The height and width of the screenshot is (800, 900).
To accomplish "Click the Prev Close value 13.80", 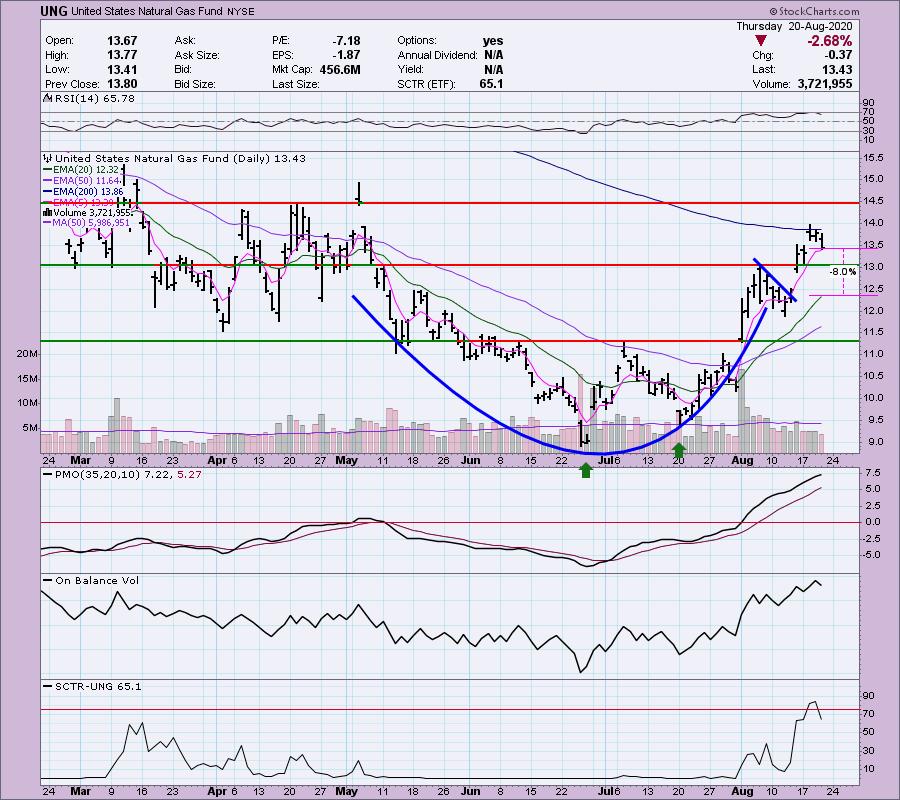I will coord(122,84).
